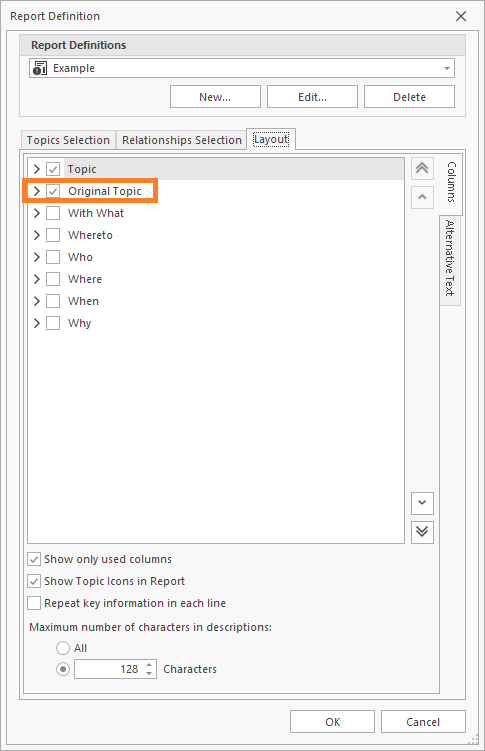Expand the Original Topic tree item
Viewport: 485px width, 751px height.
coord(36,191)
